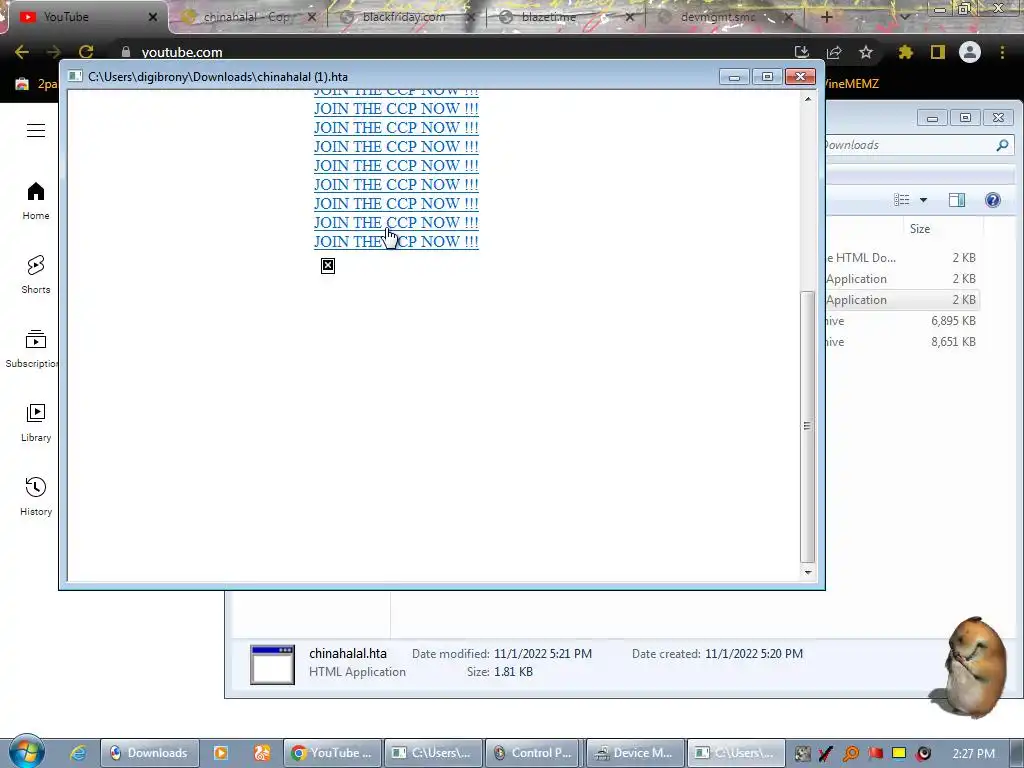Open a new Chrome tab
The width and height of the screenshot is (1024, 768).
point(826,17)
